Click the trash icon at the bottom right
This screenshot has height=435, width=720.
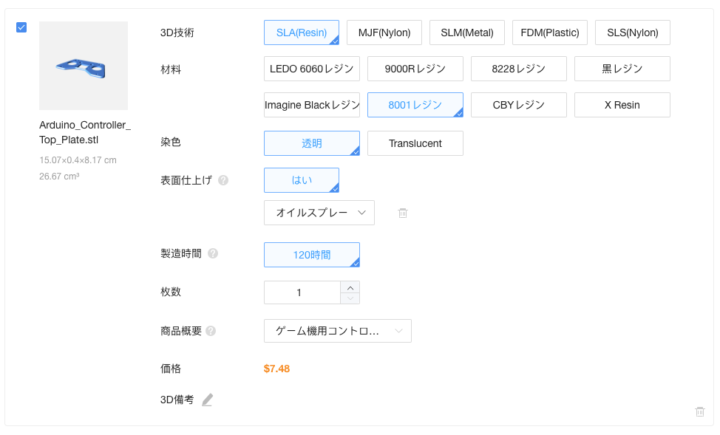(699, 411)
